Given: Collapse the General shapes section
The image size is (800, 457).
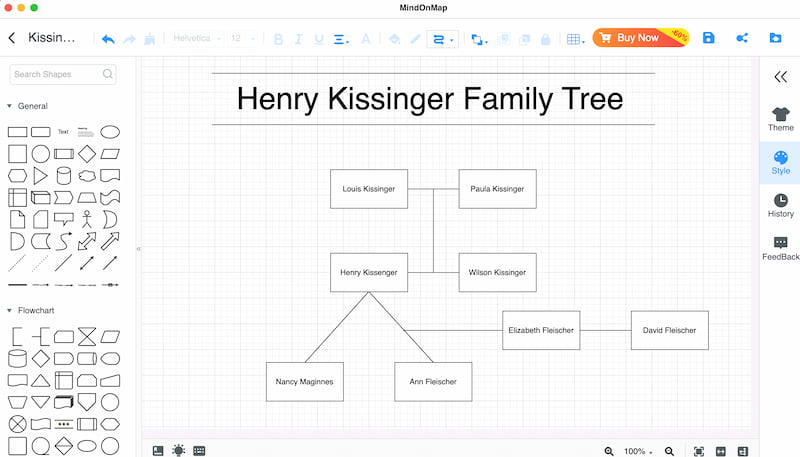Looking at the screenshot, I should point(9,106).
